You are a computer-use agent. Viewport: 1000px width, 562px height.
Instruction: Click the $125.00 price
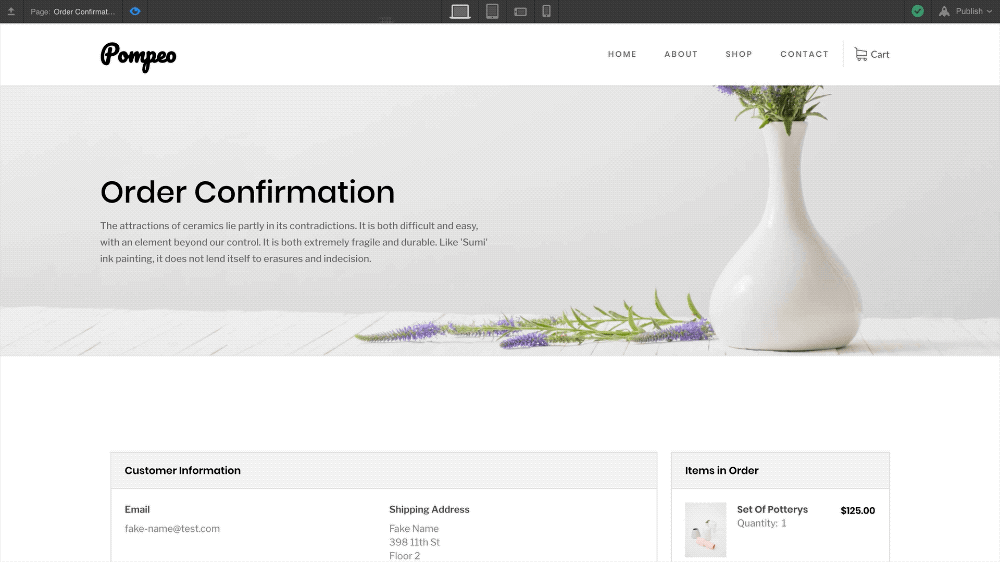[x=858, y=510]
